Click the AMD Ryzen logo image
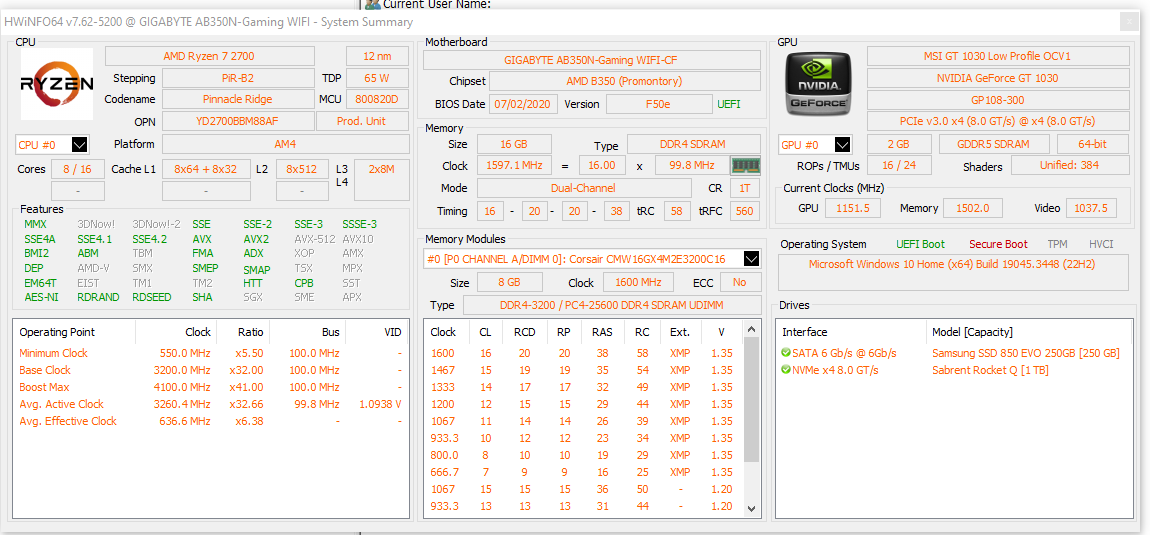This screenshot has width=1150, height=535. pyautogui.click(x=57, y=84)
